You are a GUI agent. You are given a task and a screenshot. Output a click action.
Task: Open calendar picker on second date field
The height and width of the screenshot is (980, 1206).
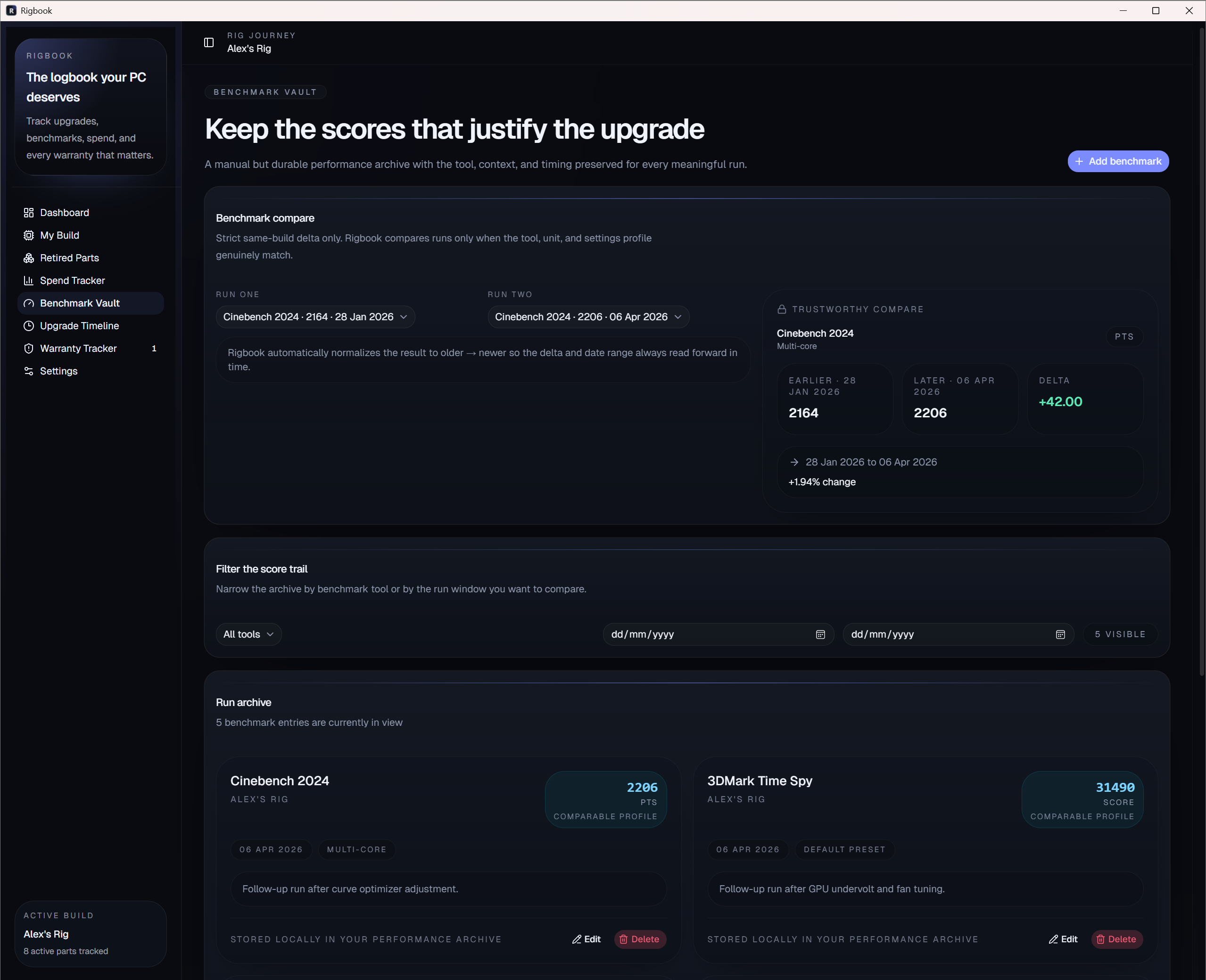click(x=1060, y=634)
